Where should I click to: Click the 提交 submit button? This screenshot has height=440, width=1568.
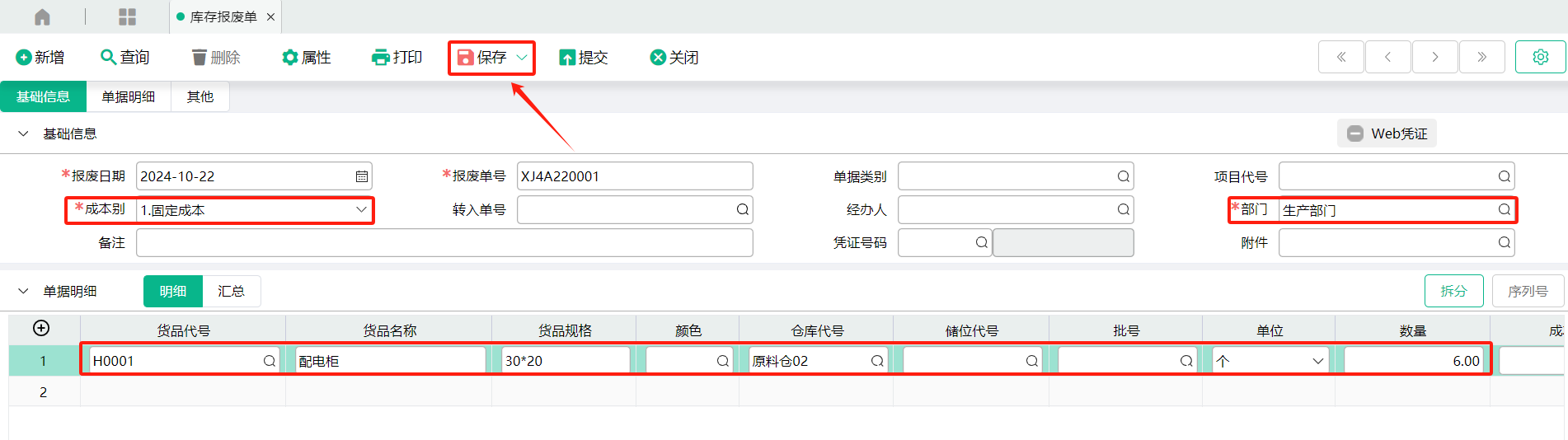[x=584, y=58]
